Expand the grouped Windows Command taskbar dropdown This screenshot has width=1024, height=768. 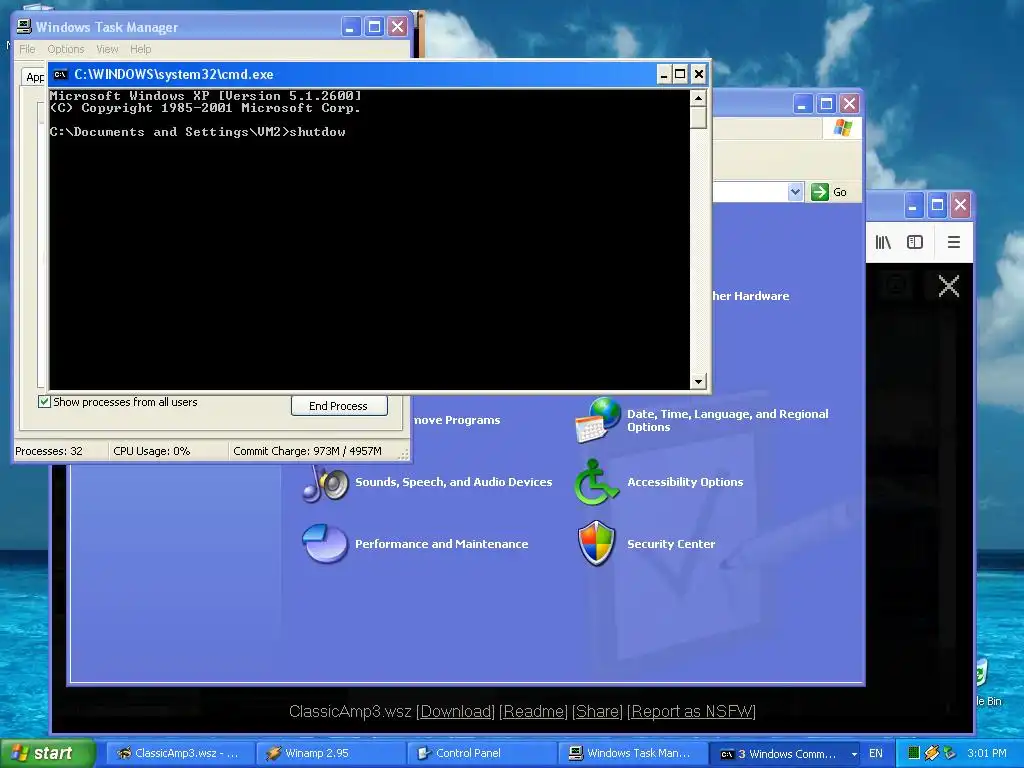click(854, 754)
